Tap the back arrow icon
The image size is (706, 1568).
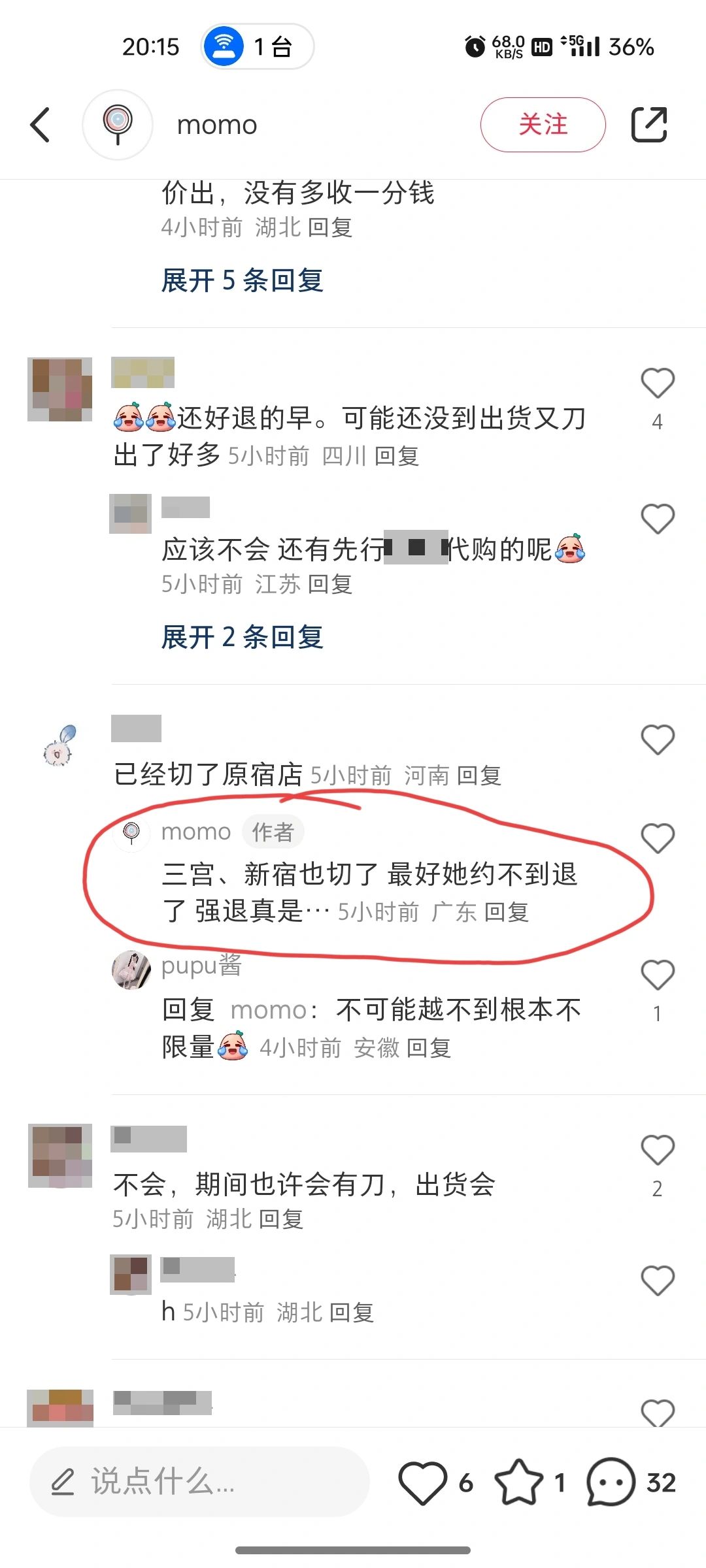[x=41, y=125]
